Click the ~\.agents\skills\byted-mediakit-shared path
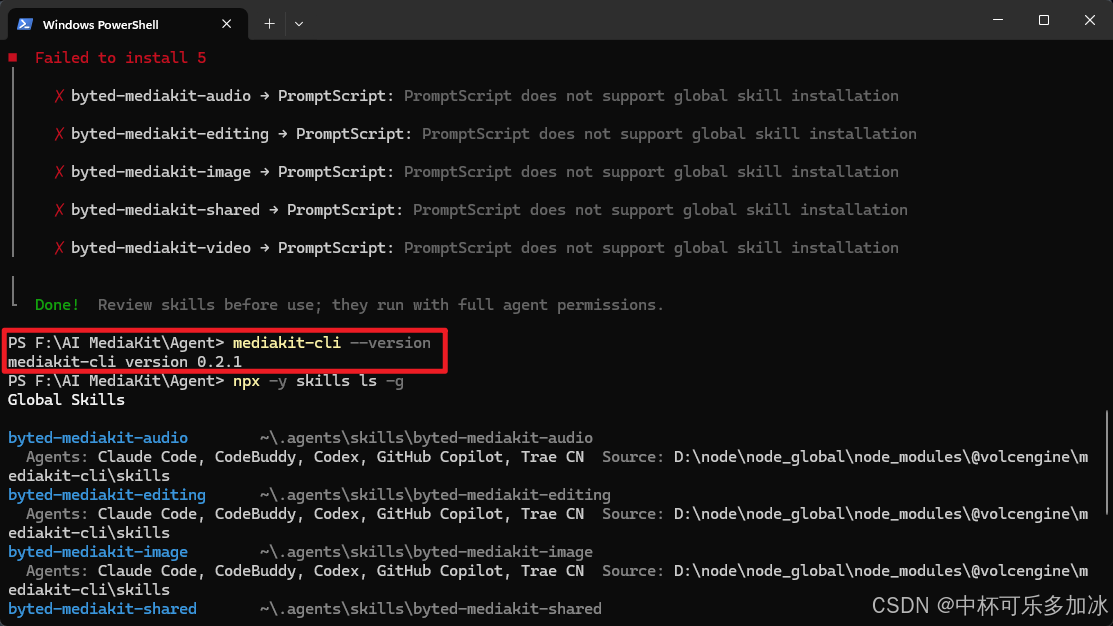This screenshot has height=626, width=1113. tap(431, 609)
